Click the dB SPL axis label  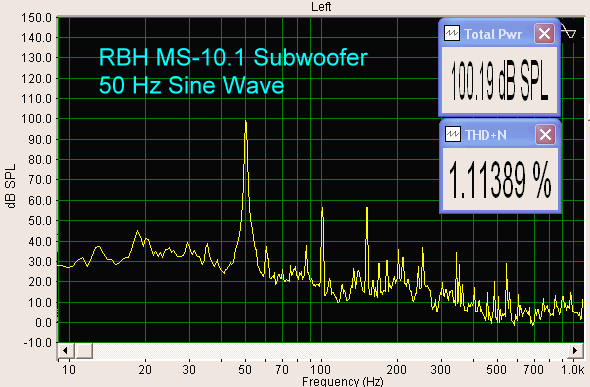tap(11, 186)
